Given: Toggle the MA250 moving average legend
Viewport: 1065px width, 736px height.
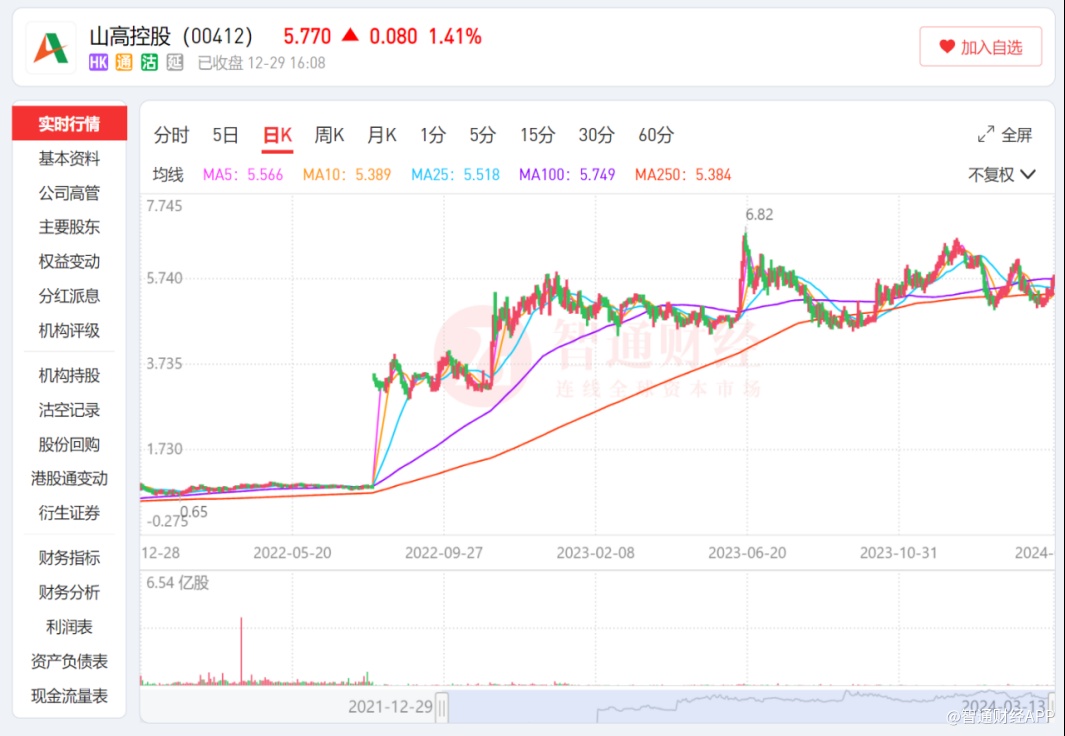Looking at the screenshot, I should click(x=683, y=175).
